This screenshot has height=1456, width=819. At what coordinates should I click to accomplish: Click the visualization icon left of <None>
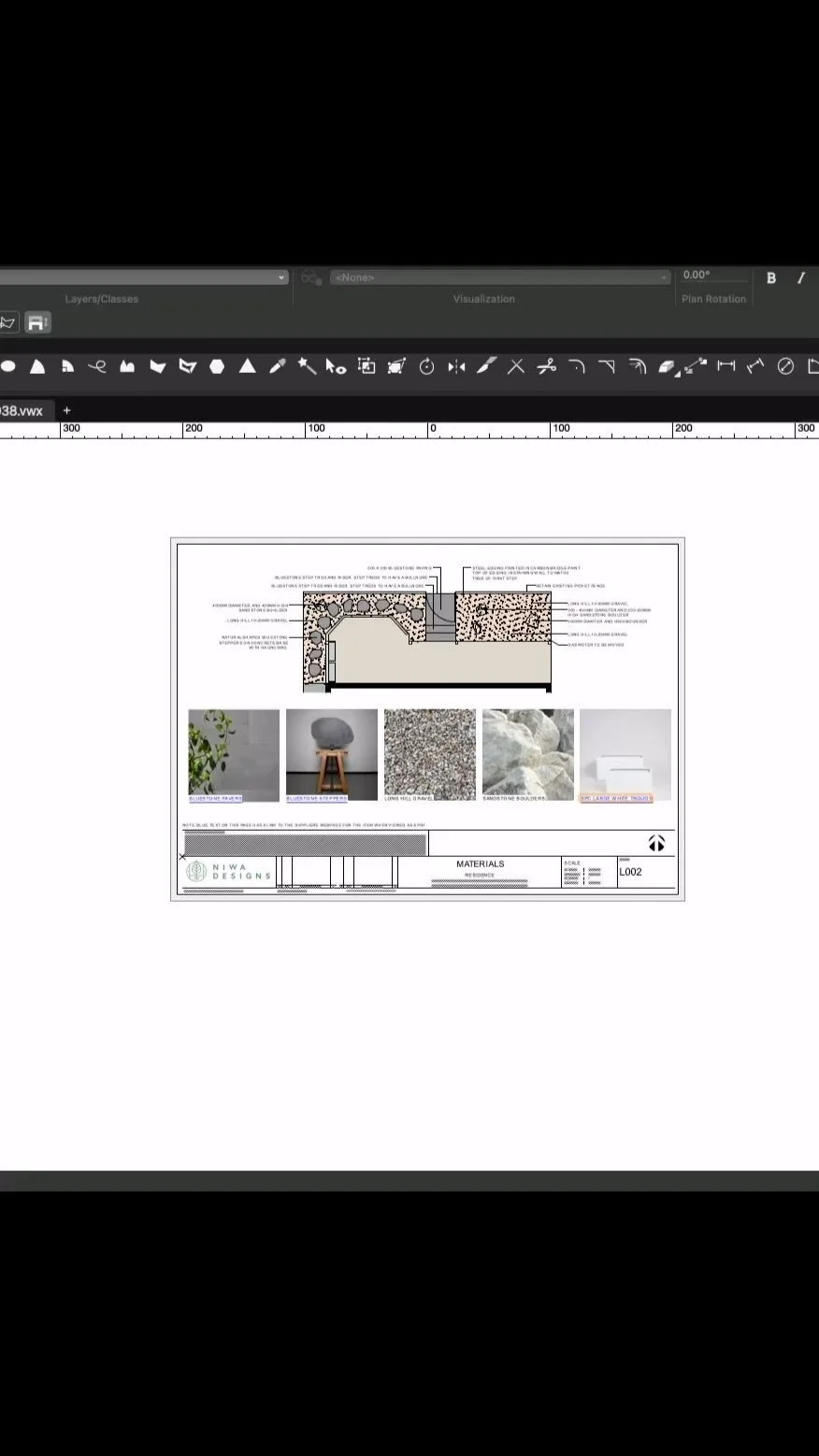[x=311, y=278]
